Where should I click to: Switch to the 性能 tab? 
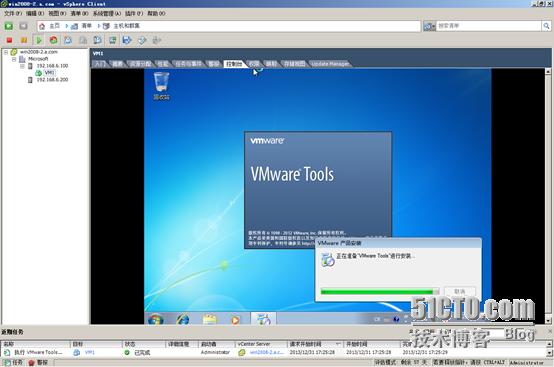click(163, 64)
